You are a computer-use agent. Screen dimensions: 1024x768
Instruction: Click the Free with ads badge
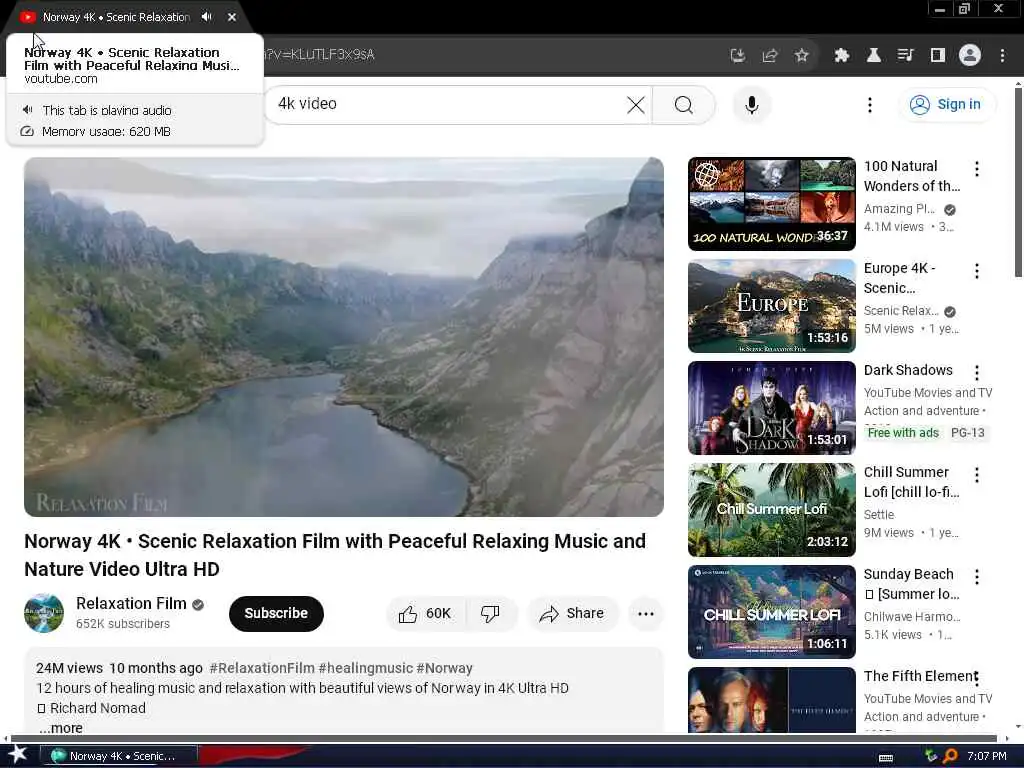coord(903,433)
